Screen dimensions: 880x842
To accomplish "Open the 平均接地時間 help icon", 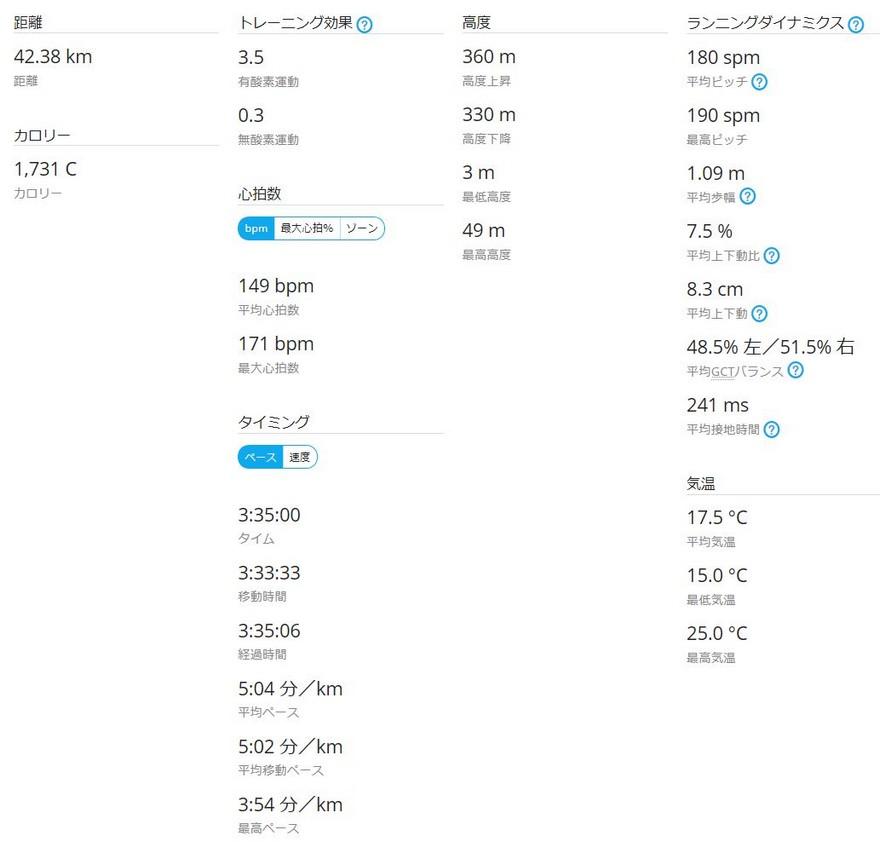I will (x=771, y=429).
